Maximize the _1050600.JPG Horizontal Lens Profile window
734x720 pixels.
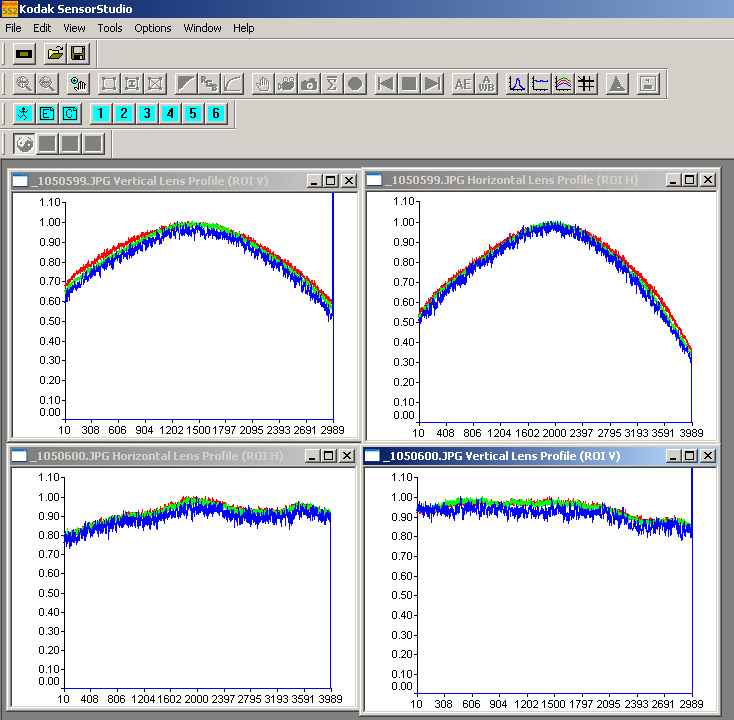pyautogui.click(x=329, y=456)
